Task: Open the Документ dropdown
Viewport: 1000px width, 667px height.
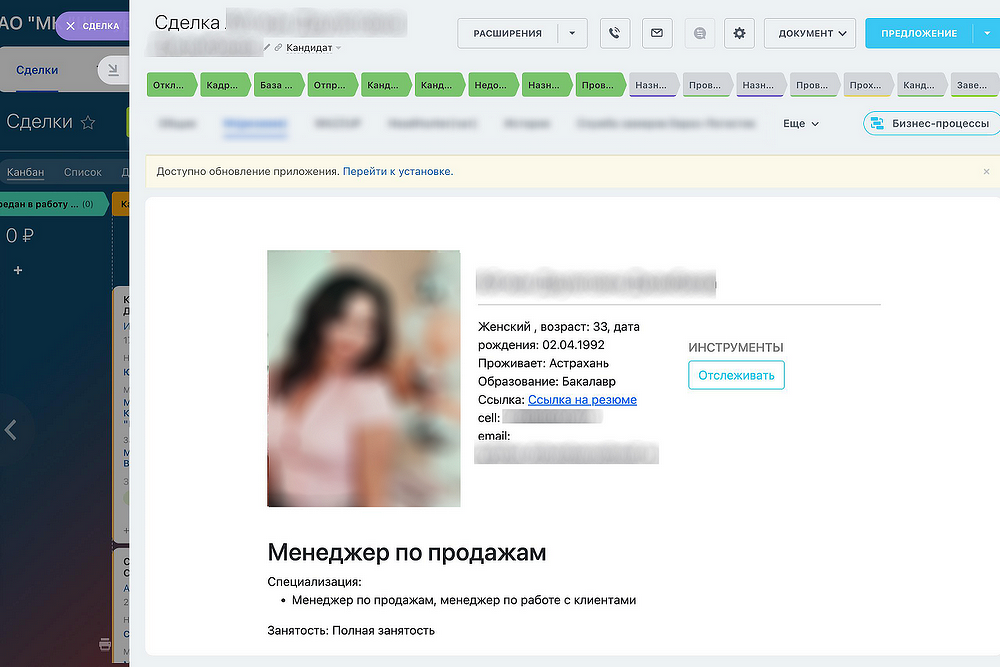Action: 810,33
